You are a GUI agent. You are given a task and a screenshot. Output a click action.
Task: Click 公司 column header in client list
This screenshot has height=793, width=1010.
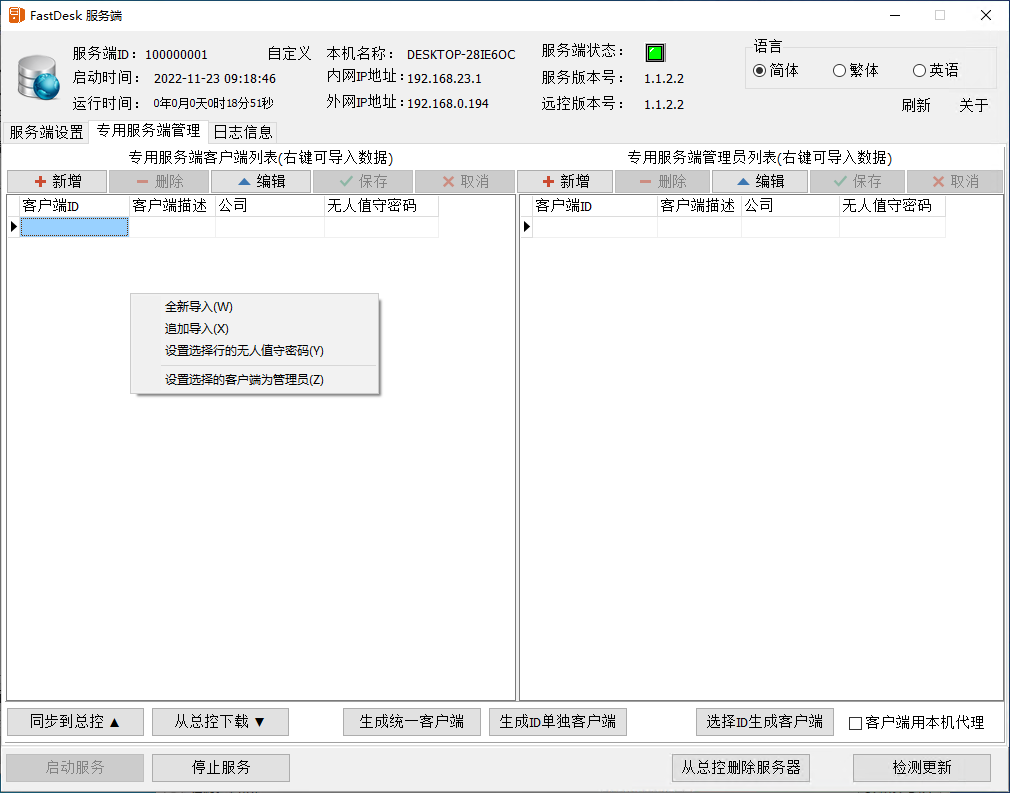pyautogui.click(x=270, y=205)
